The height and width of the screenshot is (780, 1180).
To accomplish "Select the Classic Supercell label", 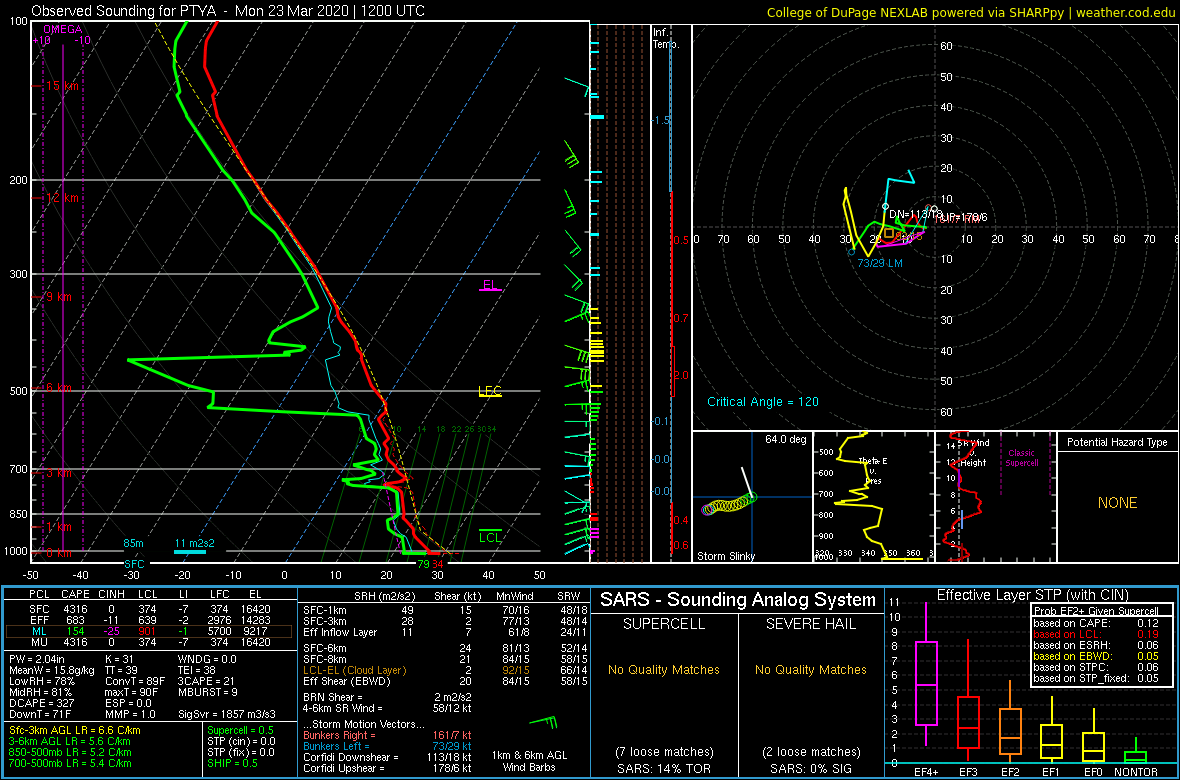I will tap(1023, 457).
